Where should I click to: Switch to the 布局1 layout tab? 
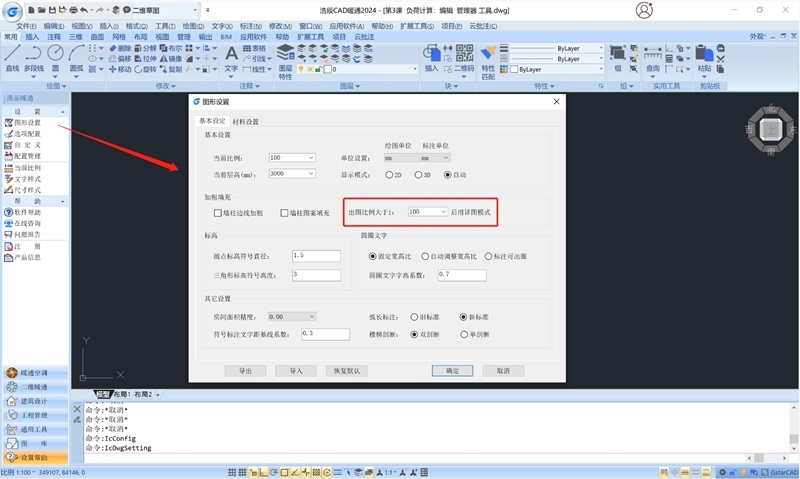click(x=121, y=394)
